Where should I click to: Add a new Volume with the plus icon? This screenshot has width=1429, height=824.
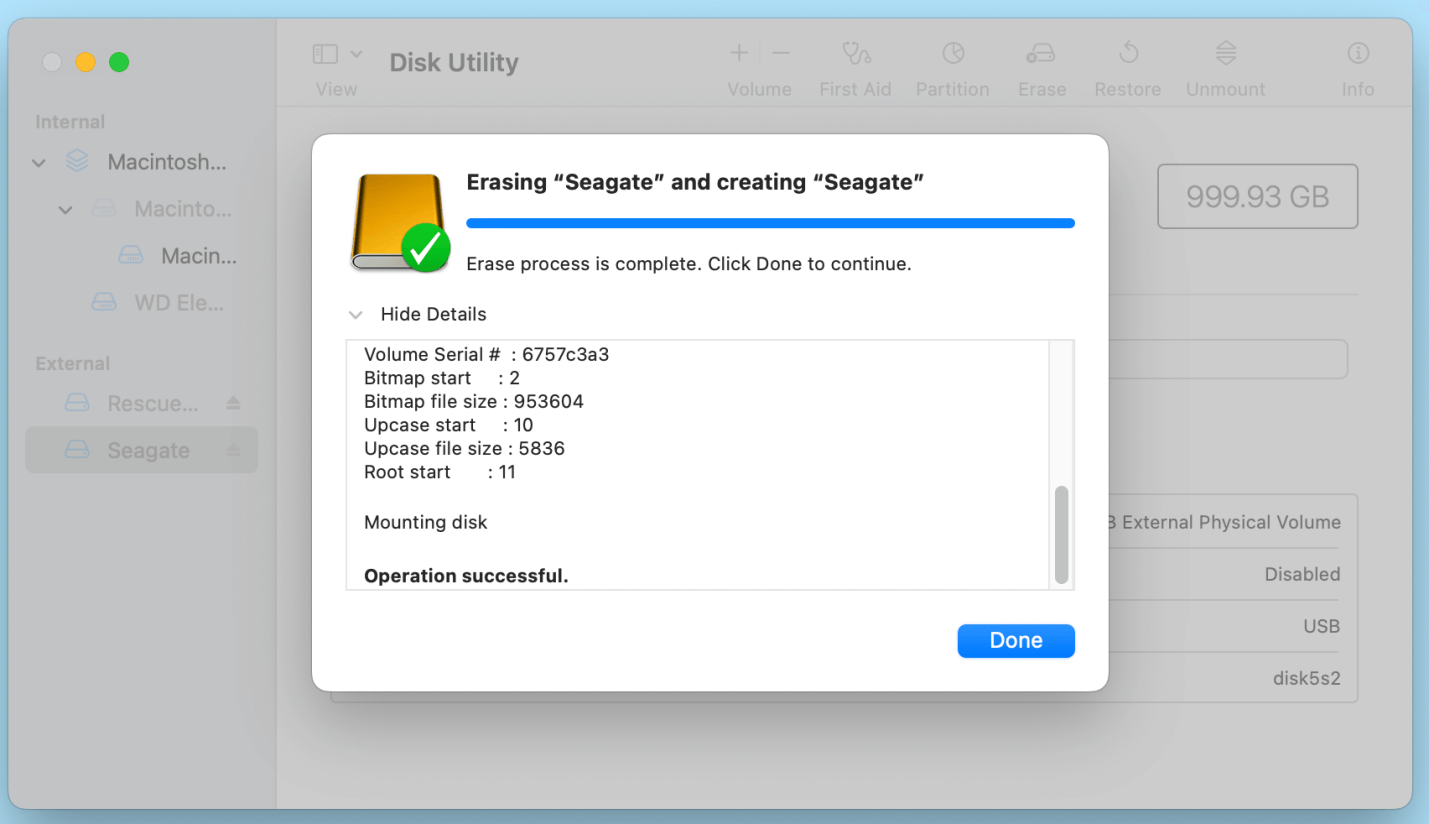[x=738, y=52]
